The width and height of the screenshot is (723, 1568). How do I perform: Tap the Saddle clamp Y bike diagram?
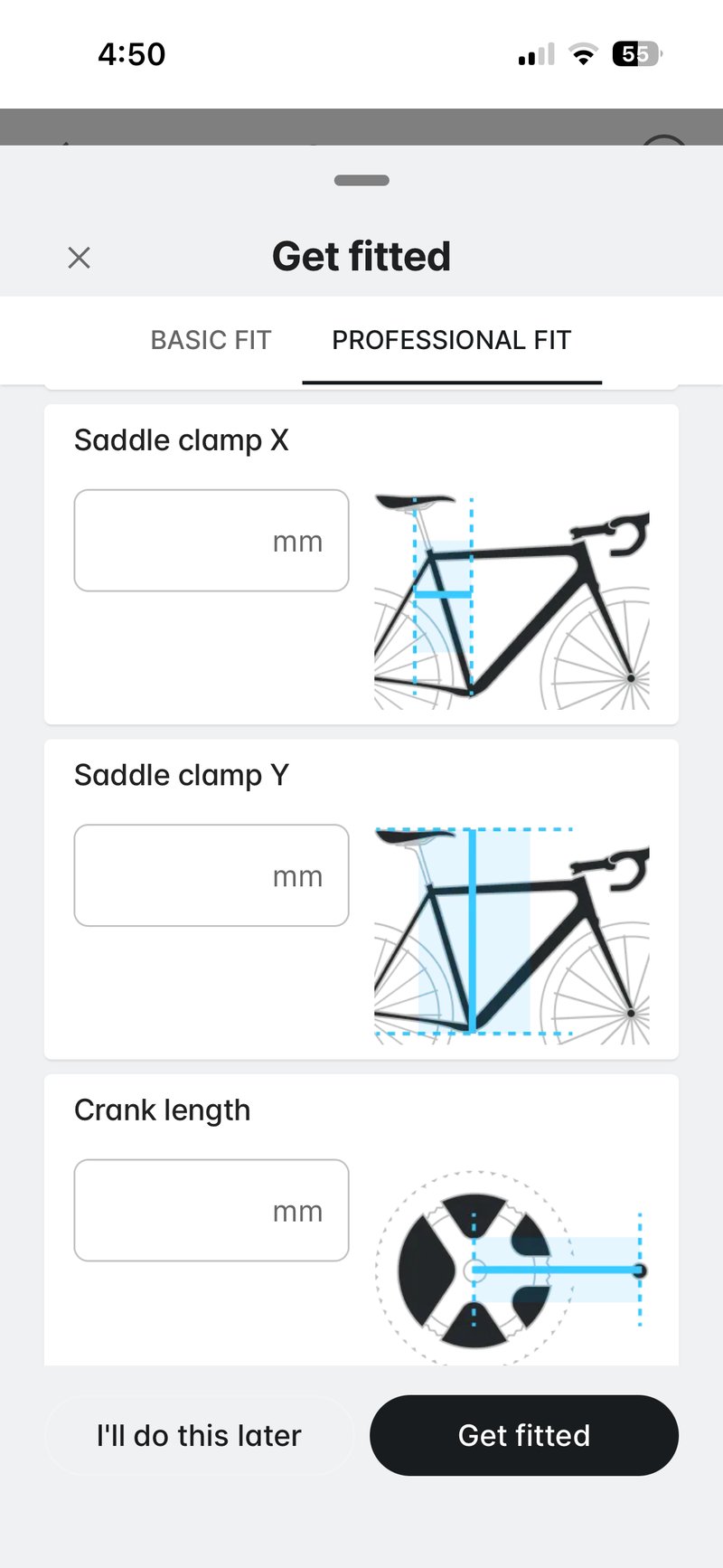pyautogui.click(x=512, y=936)
